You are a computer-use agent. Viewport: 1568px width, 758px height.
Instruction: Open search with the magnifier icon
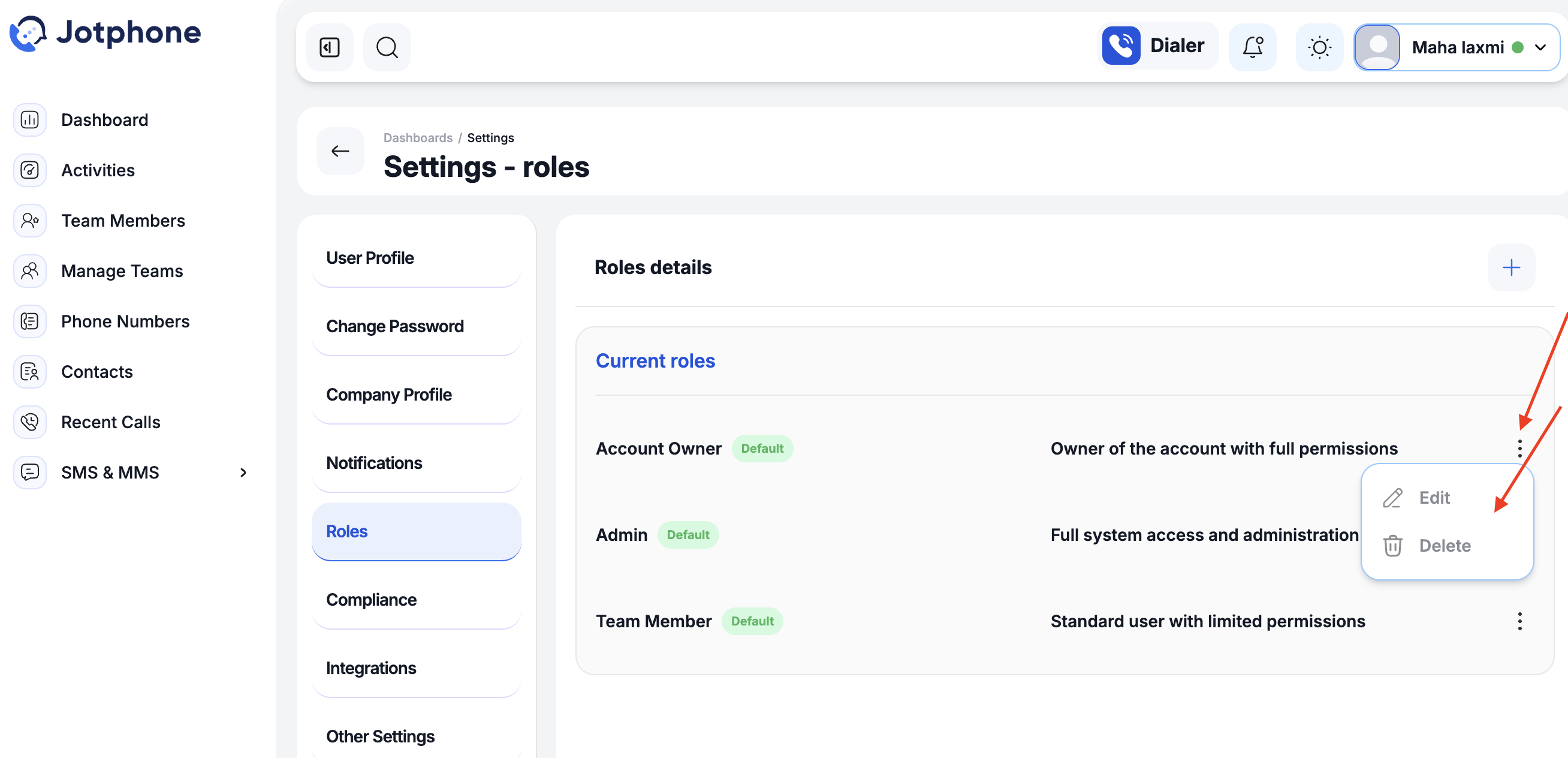[x=387, y=47]
